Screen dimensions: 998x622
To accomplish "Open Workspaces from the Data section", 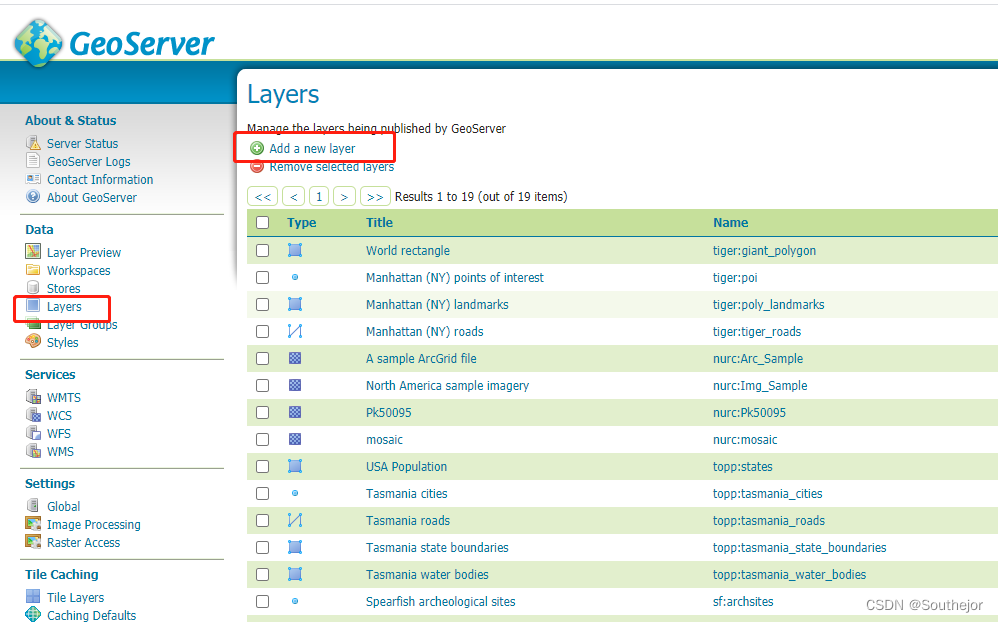I will (x=78, y=271).
